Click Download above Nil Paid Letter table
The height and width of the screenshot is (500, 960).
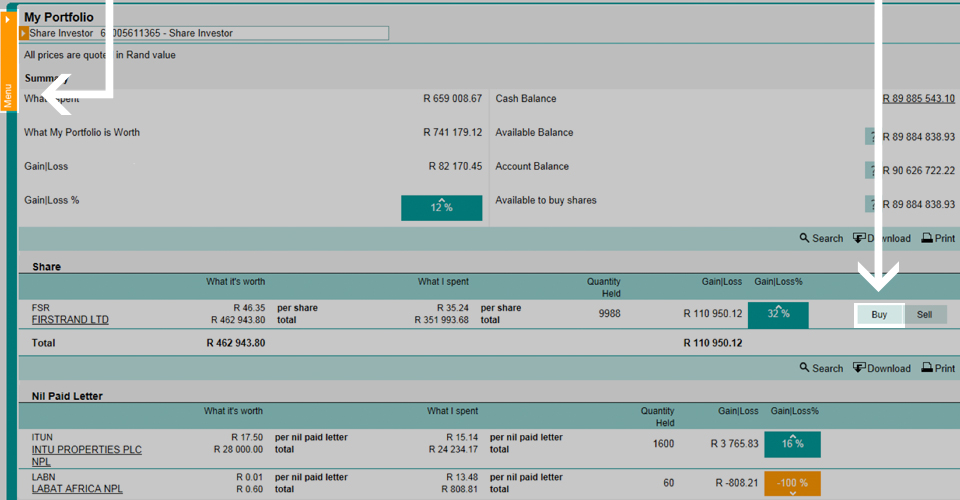(x=881, y=368)
